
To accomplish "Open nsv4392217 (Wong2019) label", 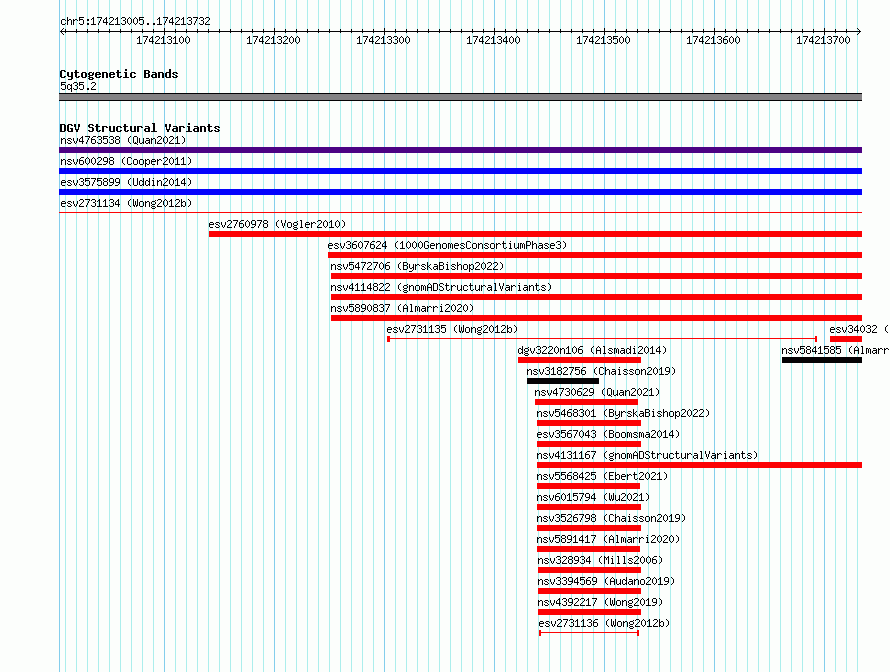I will coord(601,602).
